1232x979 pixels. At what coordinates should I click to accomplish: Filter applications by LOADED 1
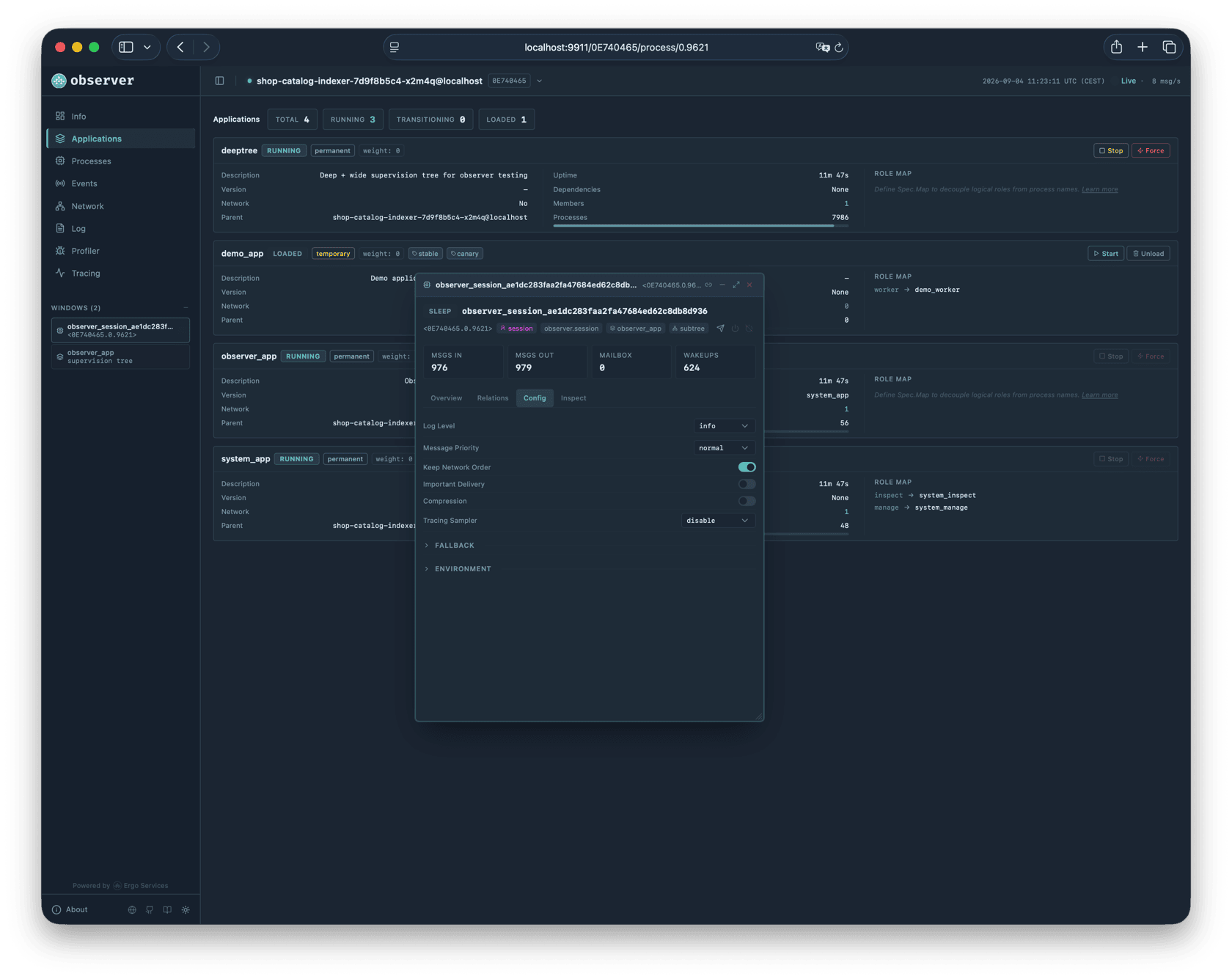pyautogui.click(x=506, y=120)
